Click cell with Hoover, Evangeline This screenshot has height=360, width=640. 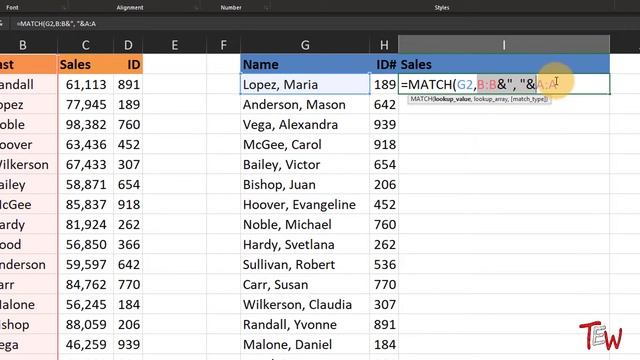(305, 204)
